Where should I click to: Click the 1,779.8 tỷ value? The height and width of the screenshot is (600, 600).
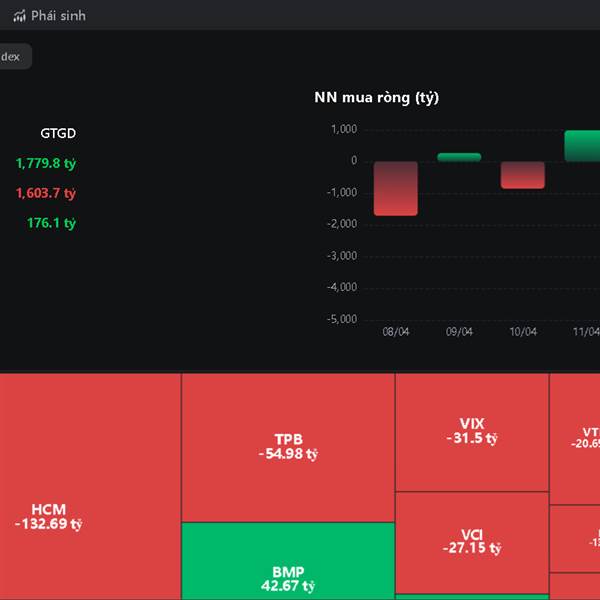point(46,163)
